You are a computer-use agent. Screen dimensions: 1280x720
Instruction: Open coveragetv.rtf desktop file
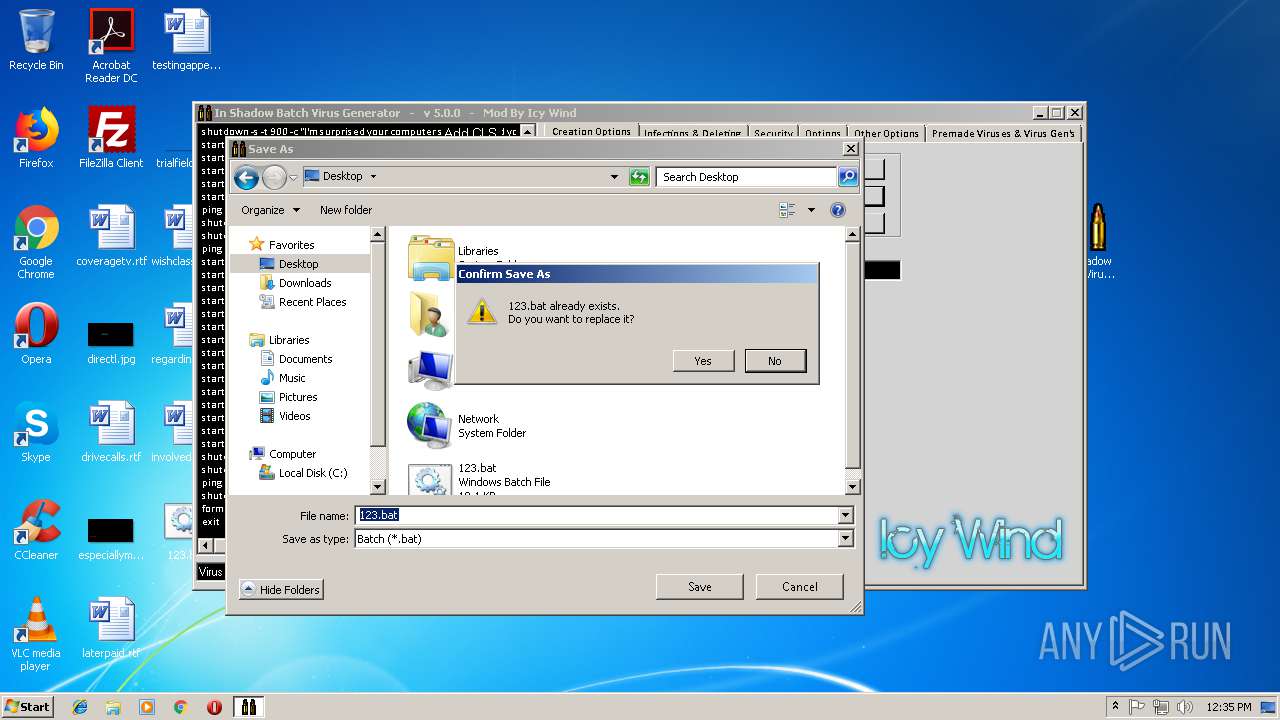[111, 236]
